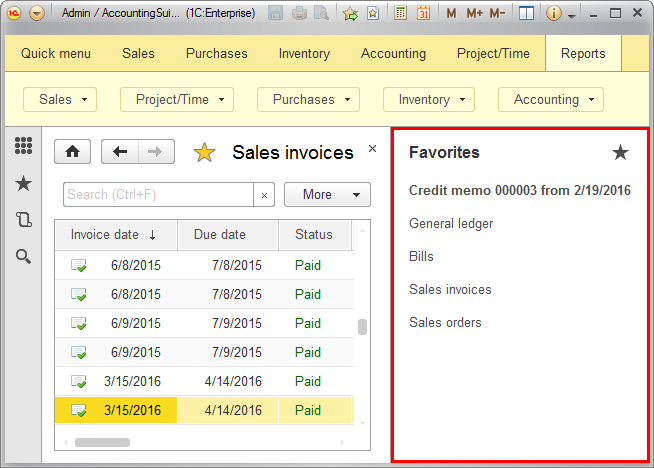Open the Accounting section in top menu
654x468 pixels.
coord(393,53)
